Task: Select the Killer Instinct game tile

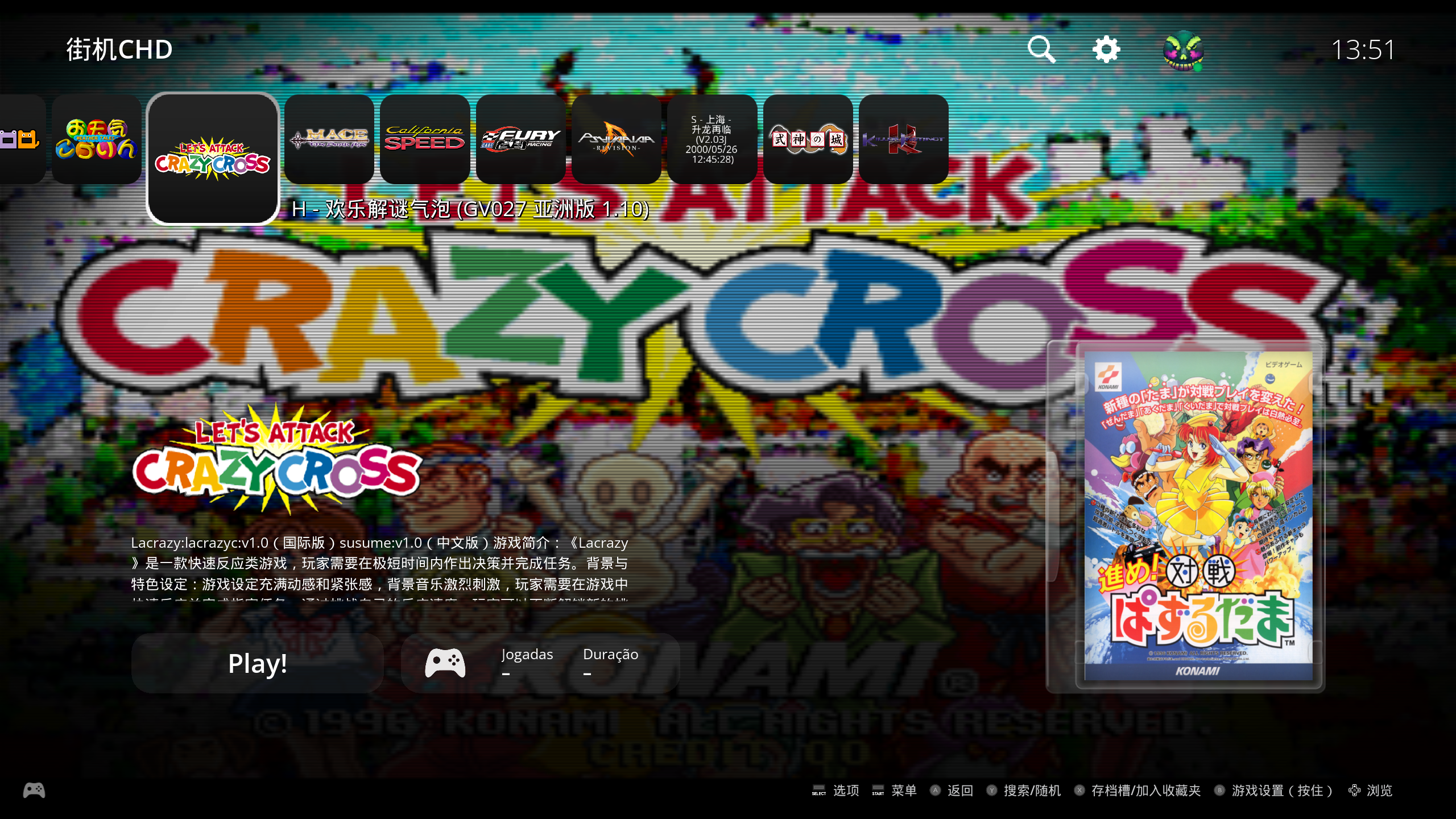Action: 904,139
